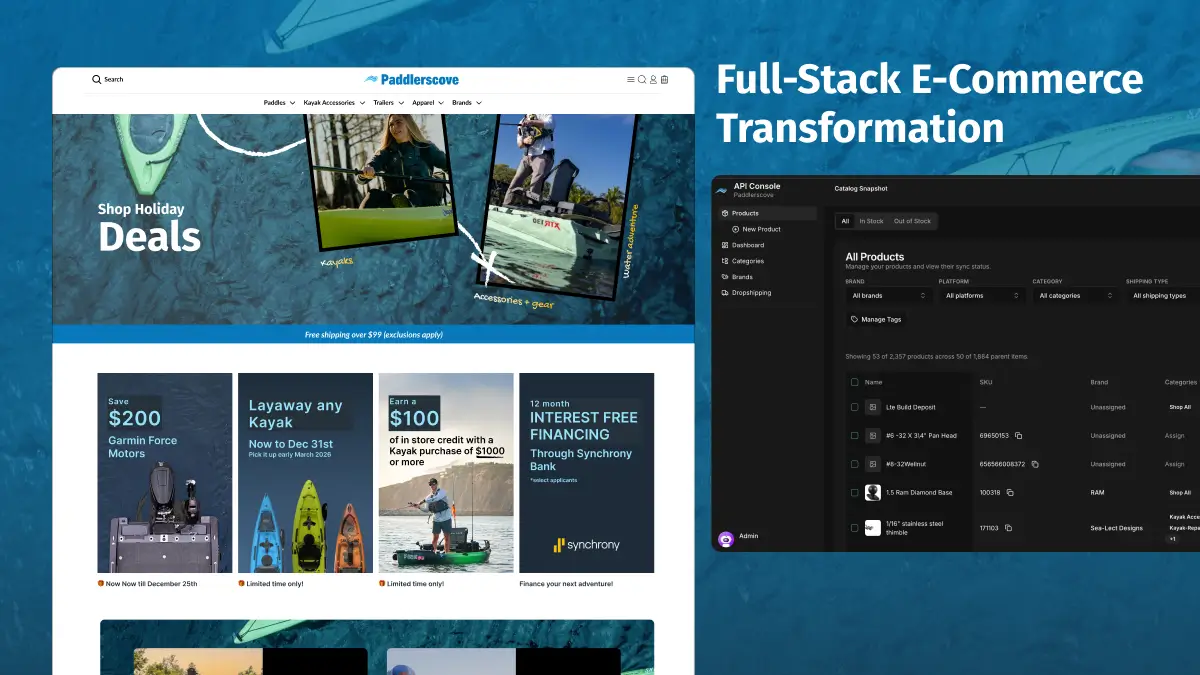Check the Lte Build Deposit row checkbox

pos(854,407)
